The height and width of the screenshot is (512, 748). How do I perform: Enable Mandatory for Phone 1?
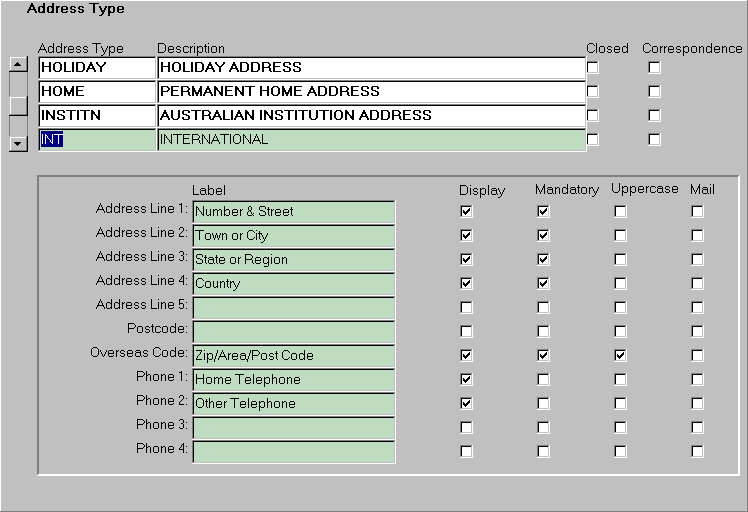pyautogui.click(x=543, y=380)
